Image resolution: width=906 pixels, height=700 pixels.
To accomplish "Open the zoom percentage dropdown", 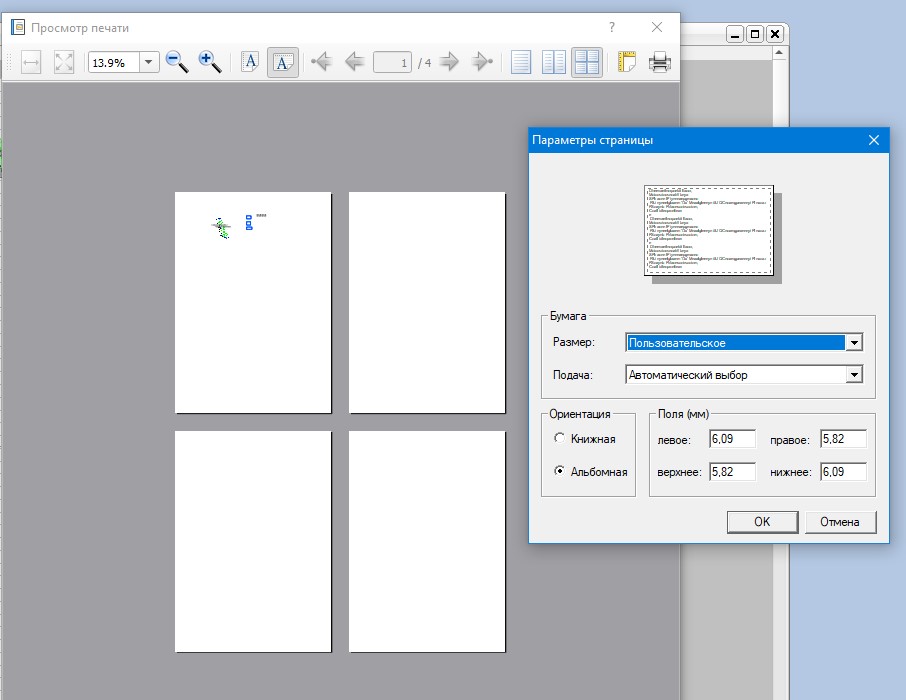I will click(149, 62).
